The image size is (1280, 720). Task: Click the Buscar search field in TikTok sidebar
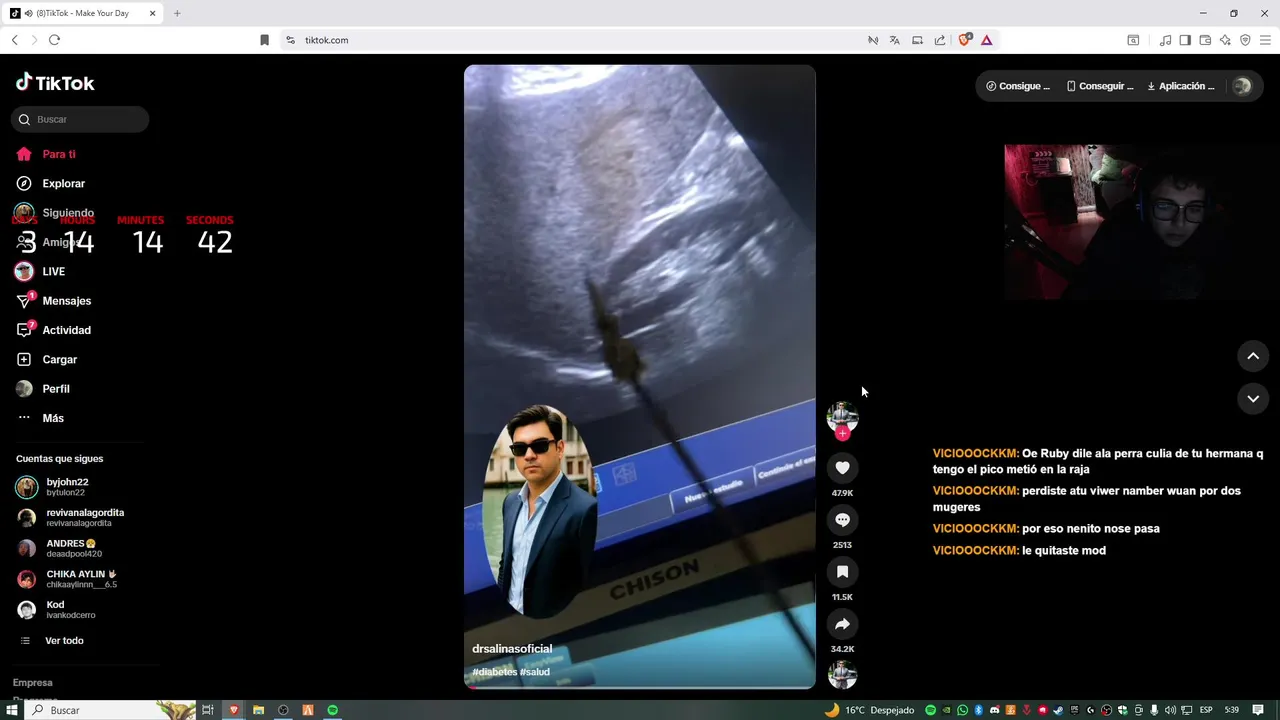click(x=80, y=119)
